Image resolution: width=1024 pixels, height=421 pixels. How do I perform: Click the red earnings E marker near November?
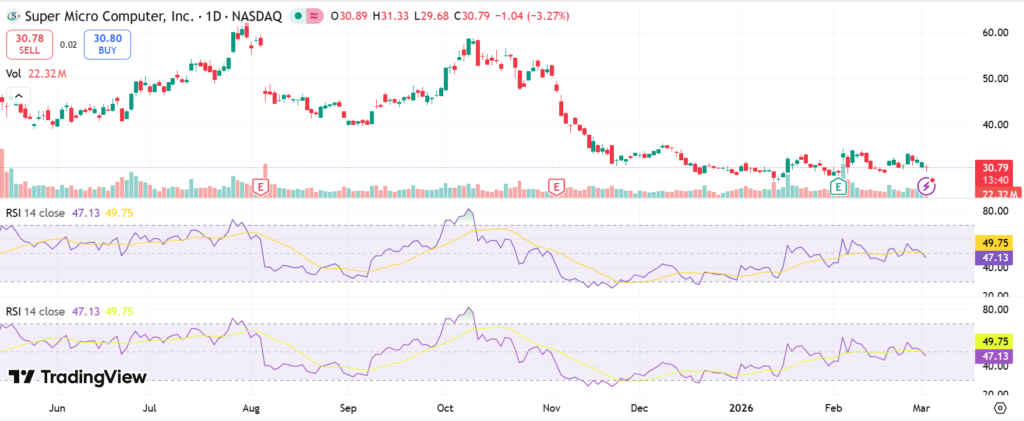[x=556, y=187]
